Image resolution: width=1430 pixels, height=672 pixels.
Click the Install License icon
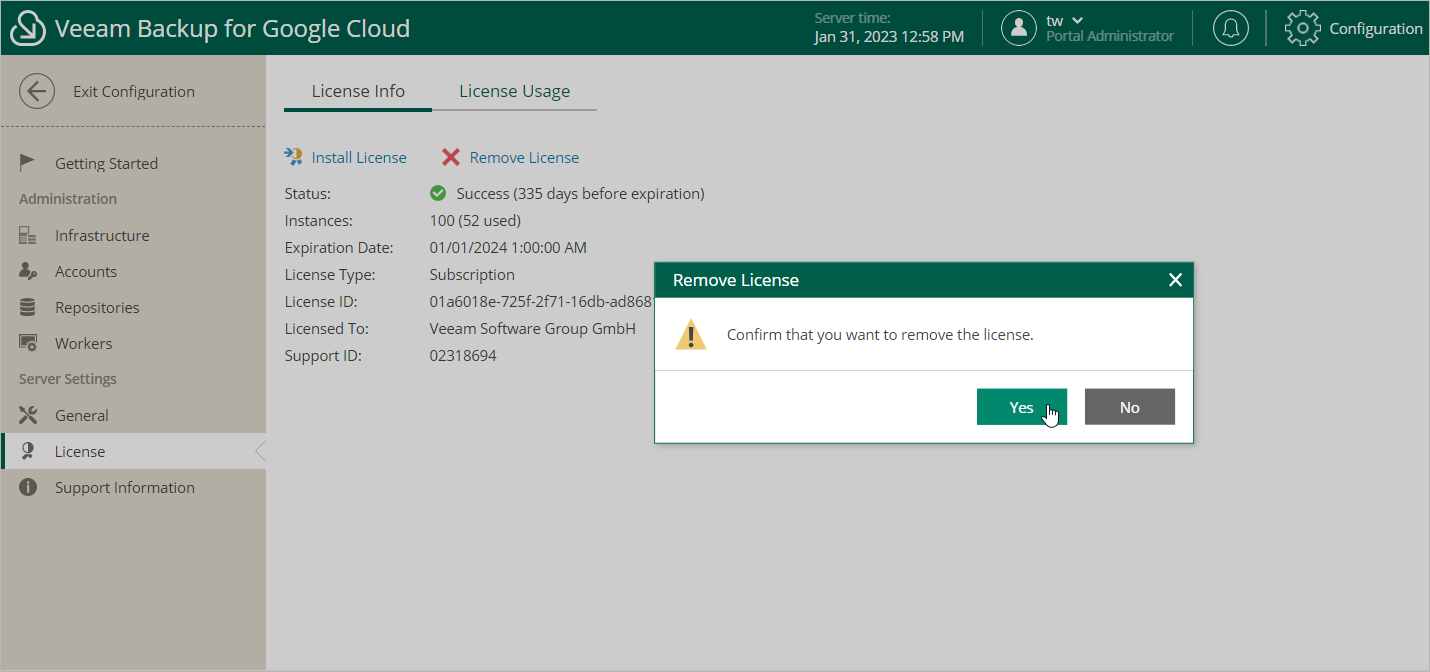click(x=294, y=157)
